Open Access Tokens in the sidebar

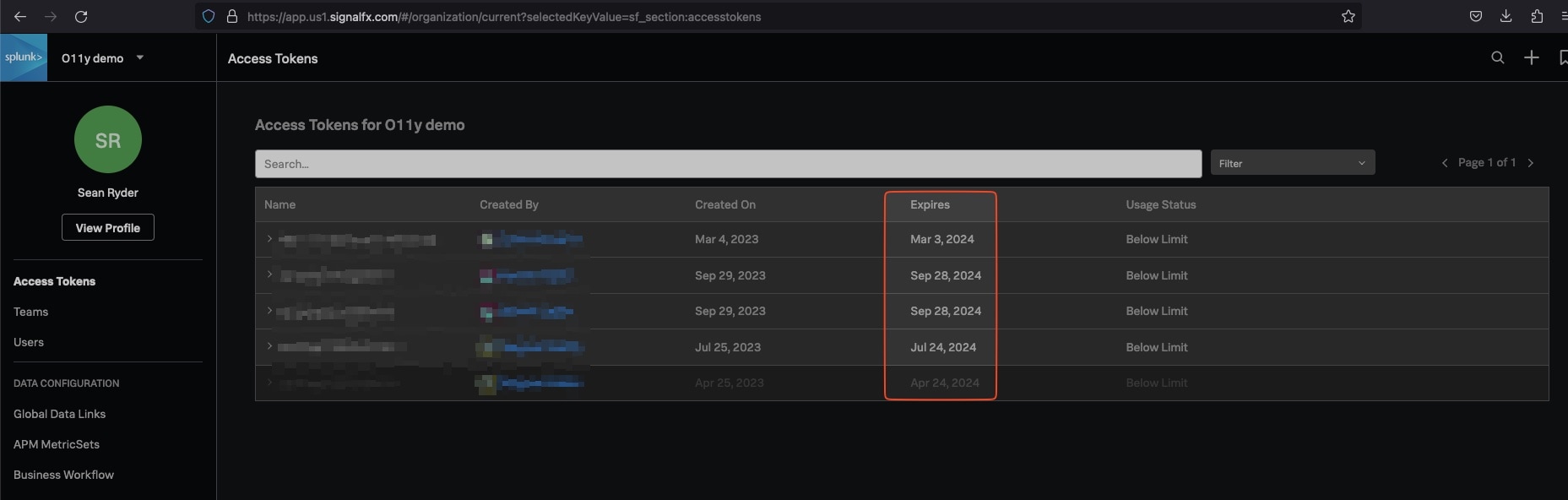click(x=55, y=281)
